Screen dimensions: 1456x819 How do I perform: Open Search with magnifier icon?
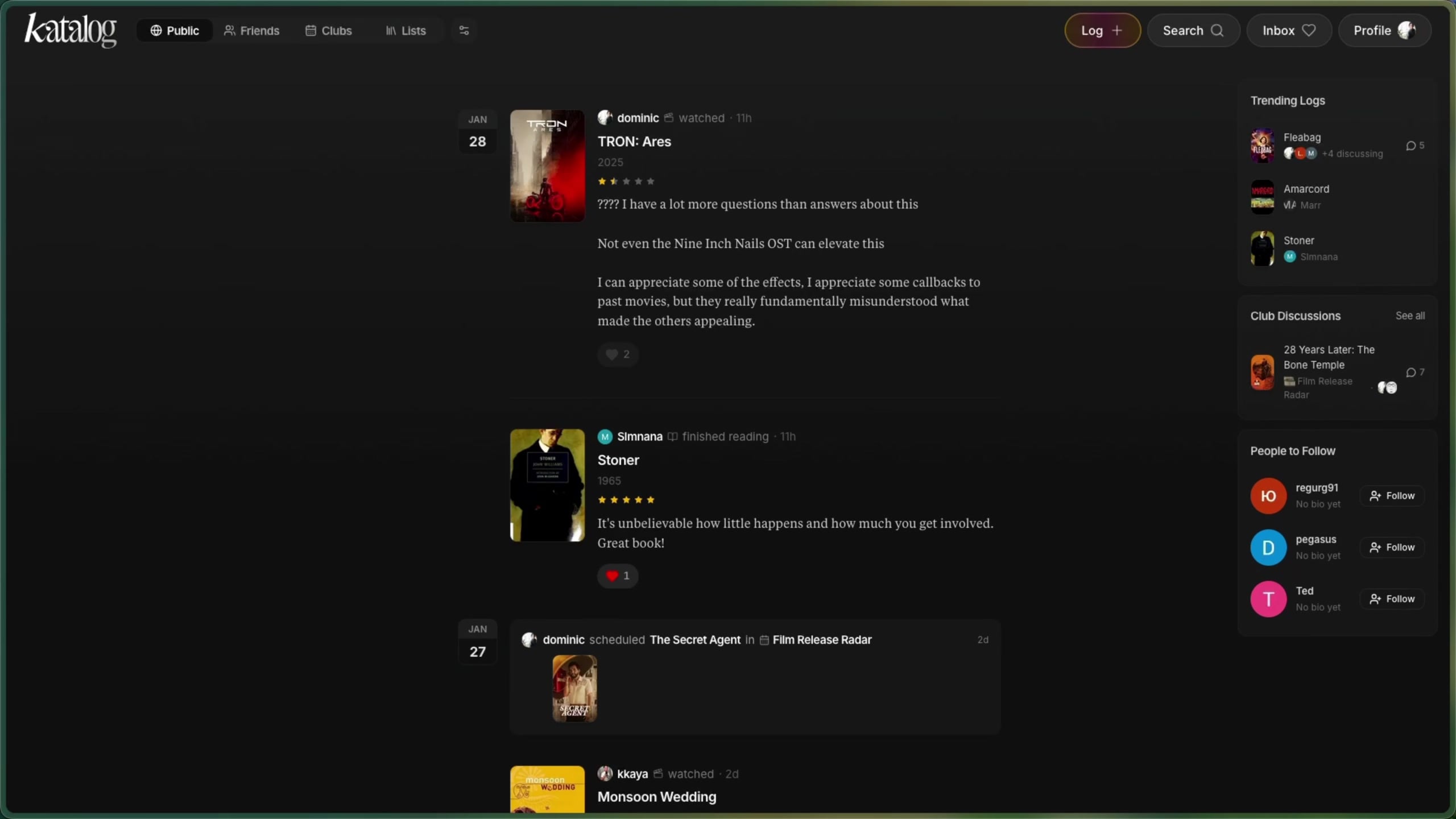tap(1193, 30)
